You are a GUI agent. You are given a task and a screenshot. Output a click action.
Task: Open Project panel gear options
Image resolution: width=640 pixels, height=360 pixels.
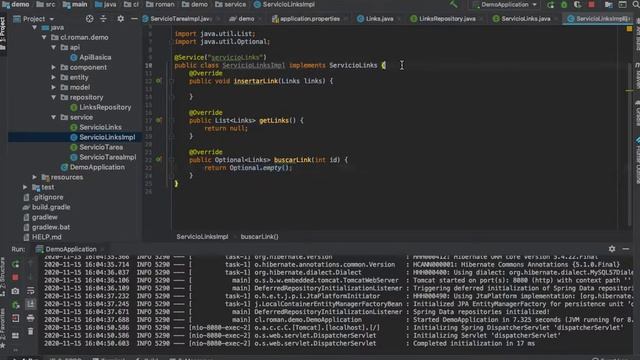120,19
